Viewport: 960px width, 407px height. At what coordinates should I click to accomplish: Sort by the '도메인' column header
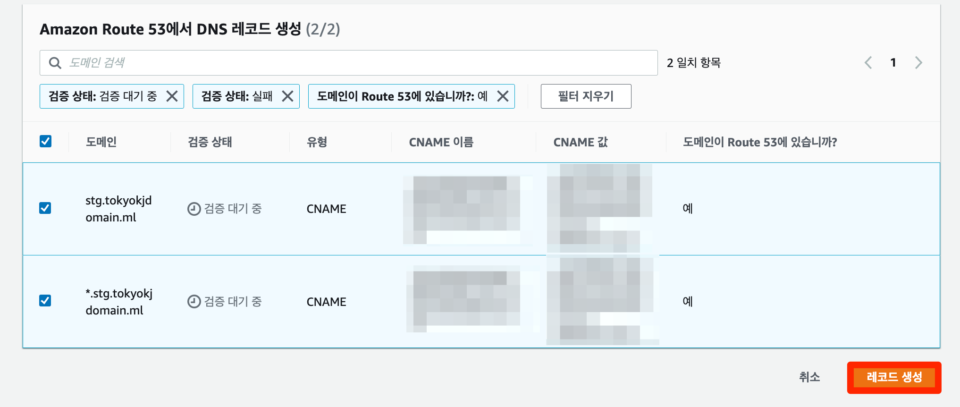click(x=102, y=142)
